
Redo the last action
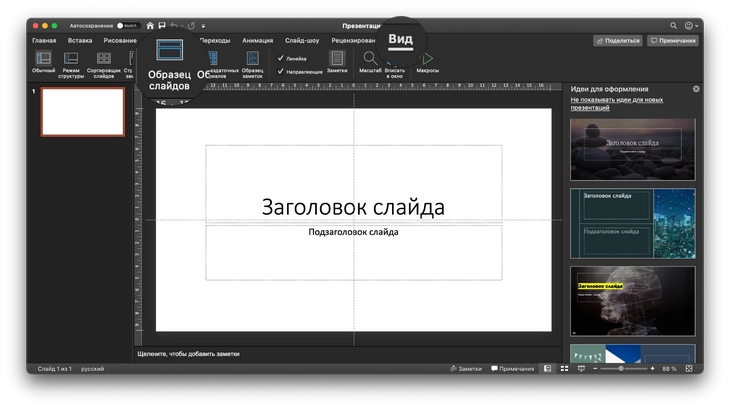[191, 26]
